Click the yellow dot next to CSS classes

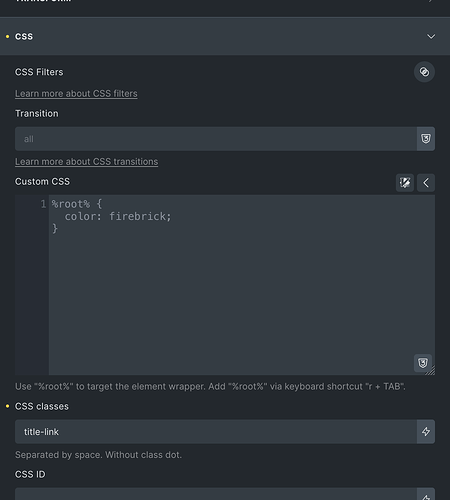tap(7, 406)
